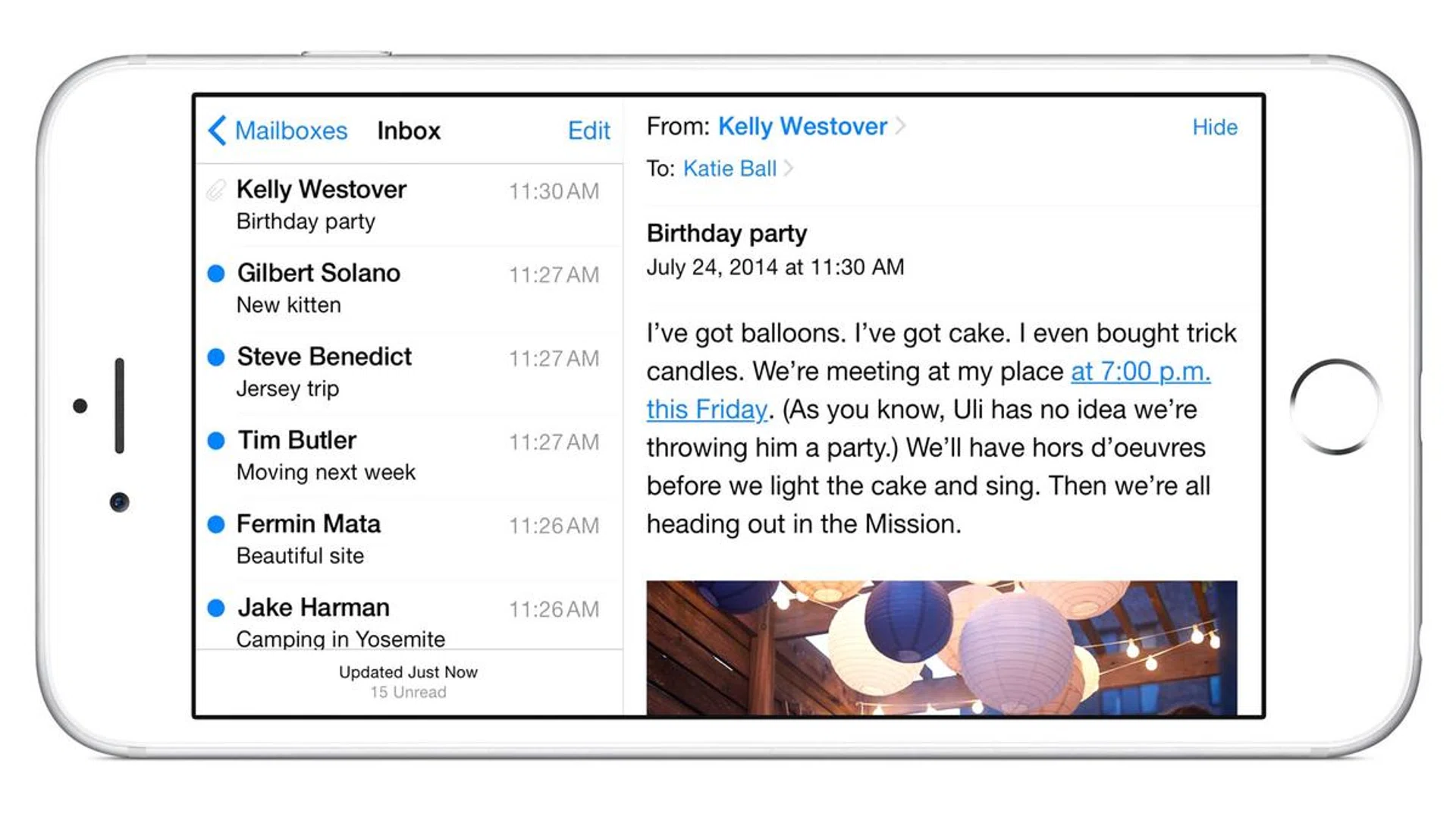The width and height of the screenshot is (1456, 817).
Task: Tap the paper lanterns photo attachment
Action: tap(941, 648)
